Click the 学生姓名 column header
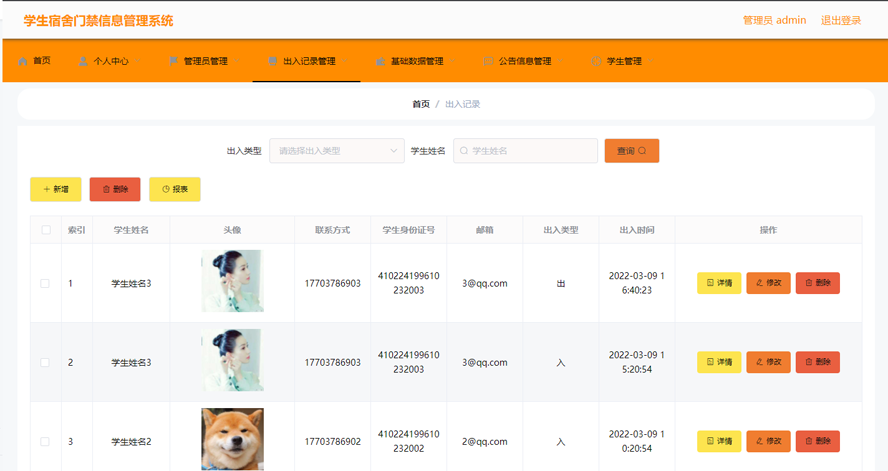 point(131,230)
